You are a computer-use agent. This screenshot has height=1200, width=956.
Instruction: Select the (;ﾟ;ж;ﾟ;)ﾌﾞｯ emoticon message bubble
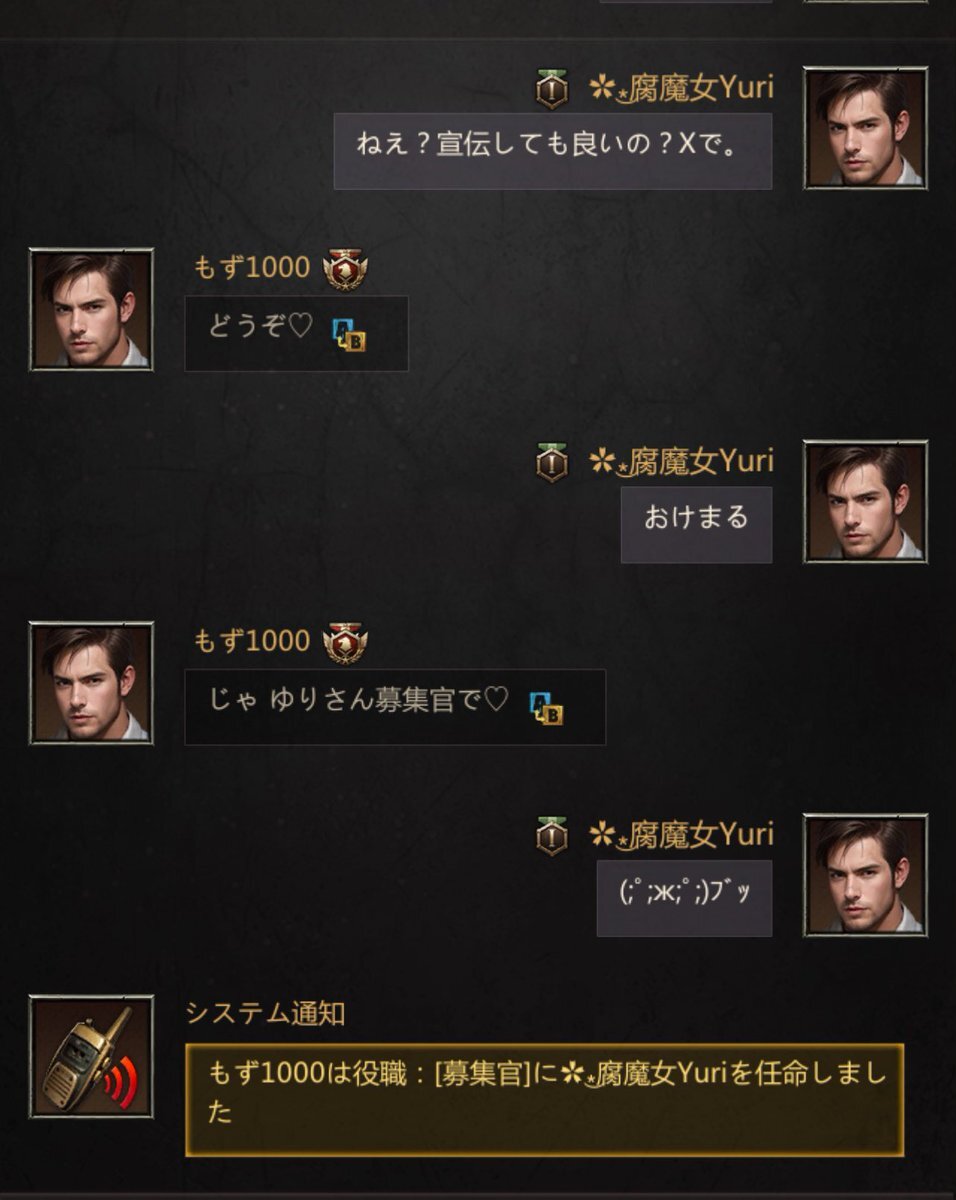[x=684, y=898]
